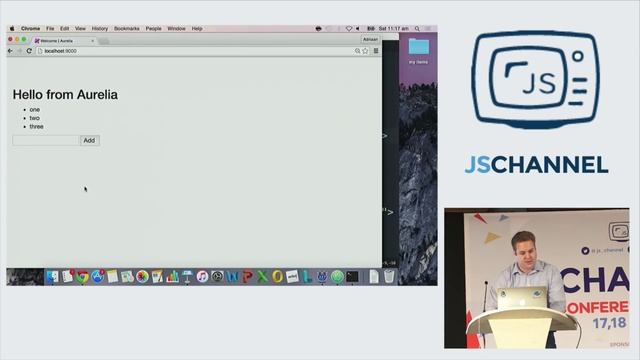The width and height of the screenshot is (640, 360).
Task: Open the Chrome application menu
Action: coord(31,29)
